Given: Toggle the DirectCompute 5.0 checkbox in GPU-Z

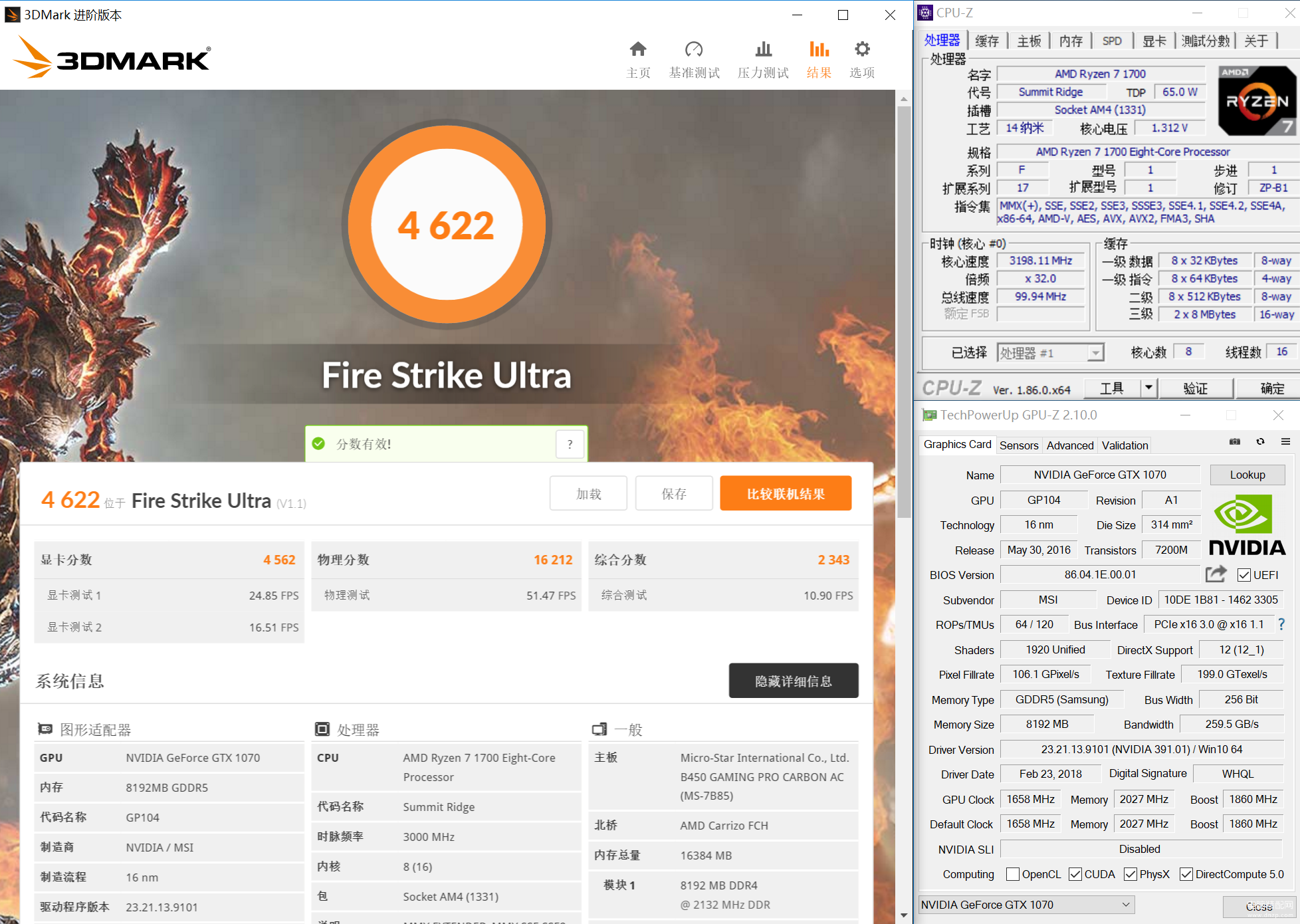Looking at the screenshot, I should click(x=1186, y=874).
